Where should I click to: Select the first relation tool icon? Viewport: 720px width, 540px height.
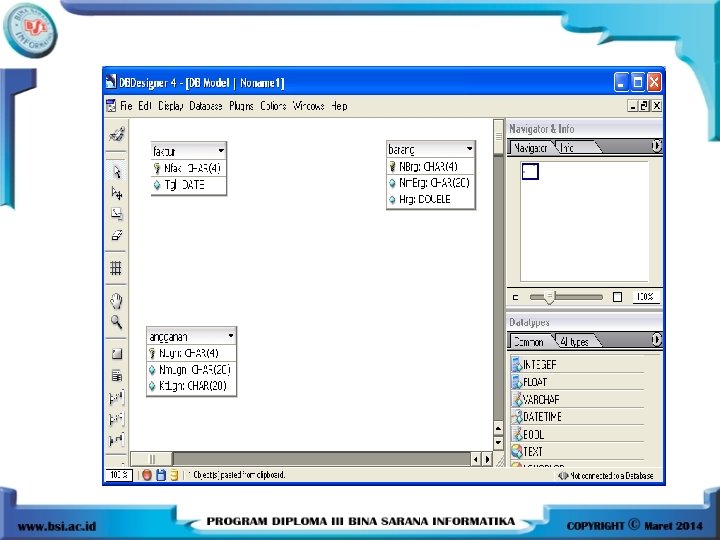pos(116,397)
